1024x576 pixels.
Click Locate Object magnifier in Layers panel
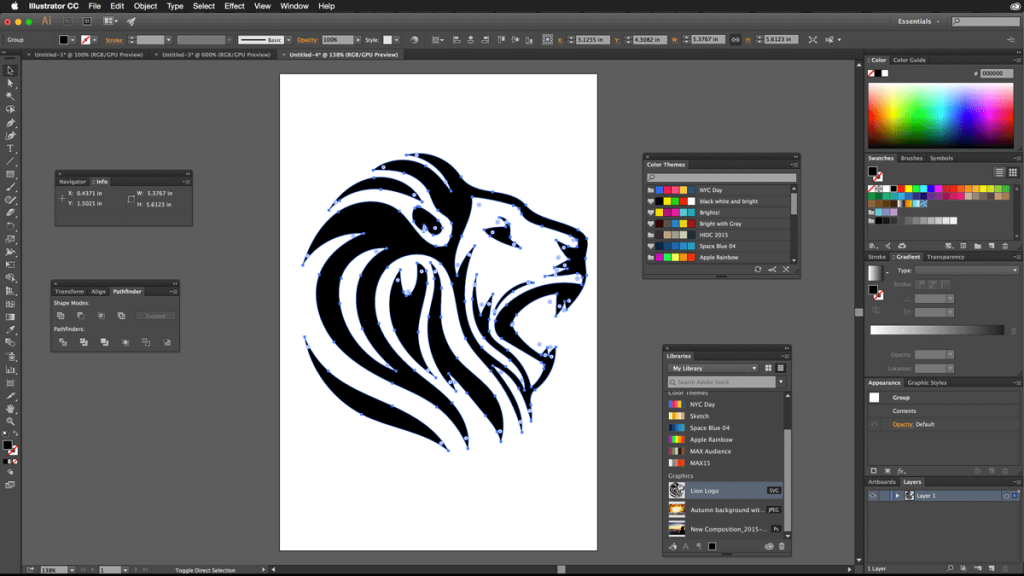click(x=950, y=569)
